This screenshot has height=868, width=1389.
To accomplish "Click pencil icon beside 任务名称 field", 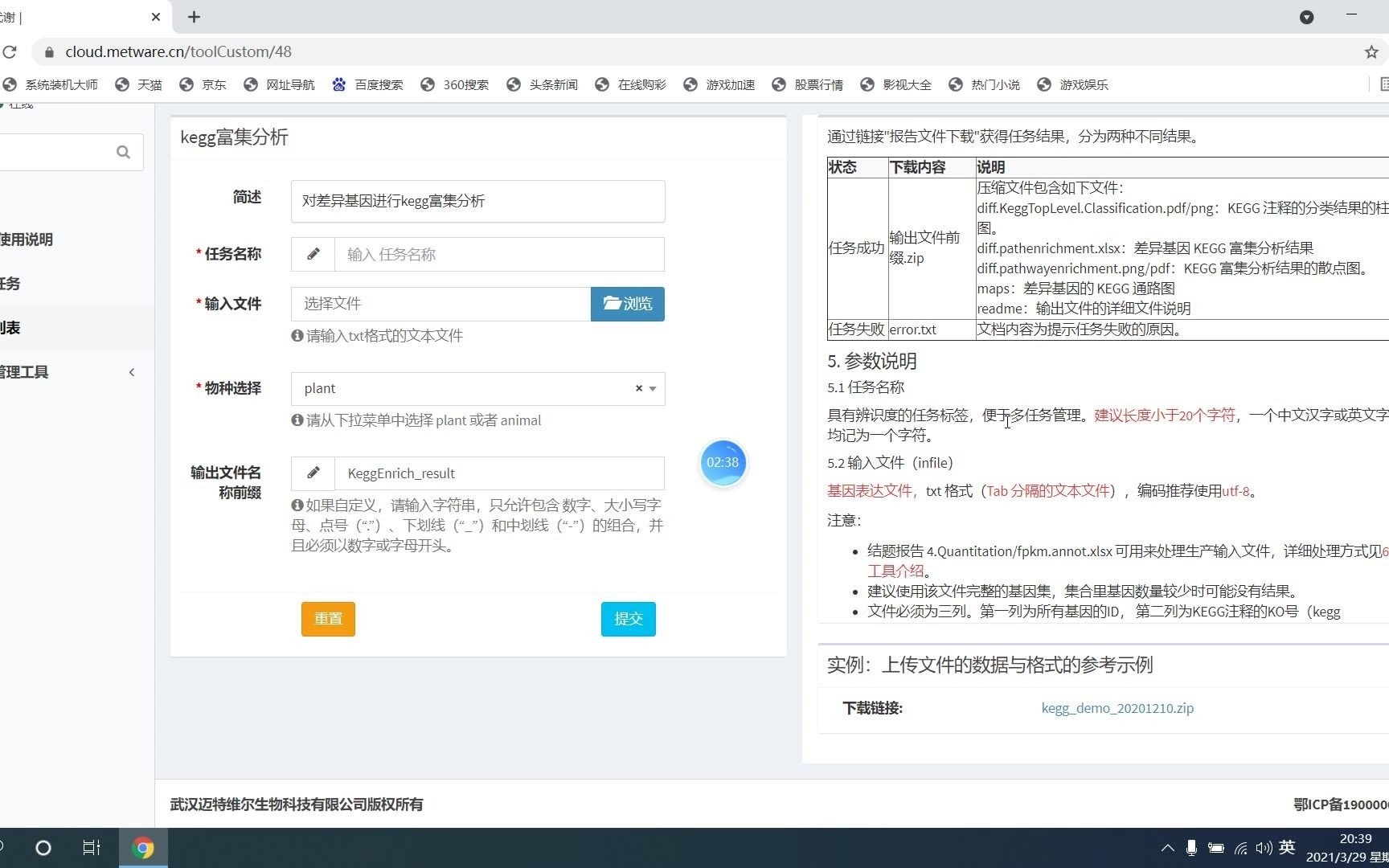I will click(313, 254).
